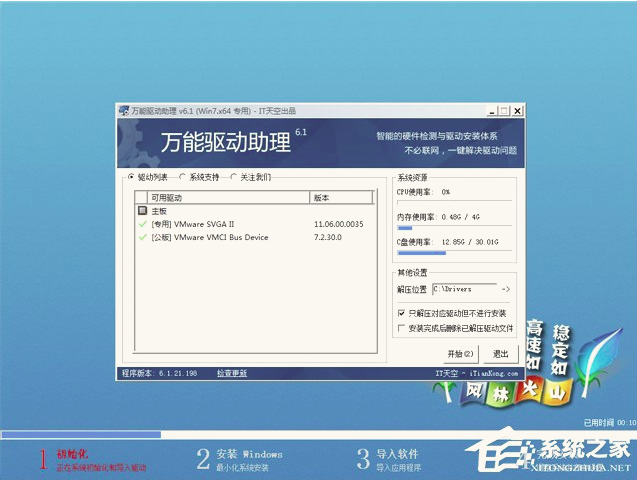Click the 可用驱动 column header
The width and height of the screenshot is (637, 480).
tap(228, 198)
